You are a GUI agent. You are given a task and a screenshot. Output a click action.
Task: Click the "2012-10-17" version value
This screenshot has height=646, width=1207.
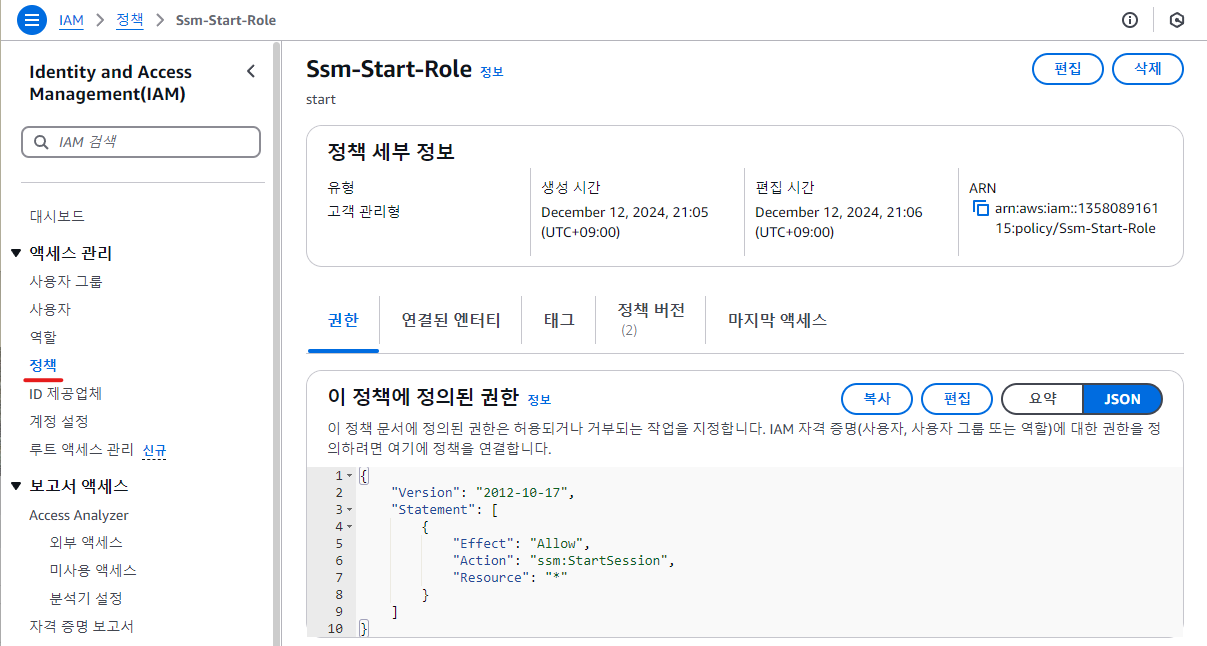pyautogui.click(x=524, y=493)
